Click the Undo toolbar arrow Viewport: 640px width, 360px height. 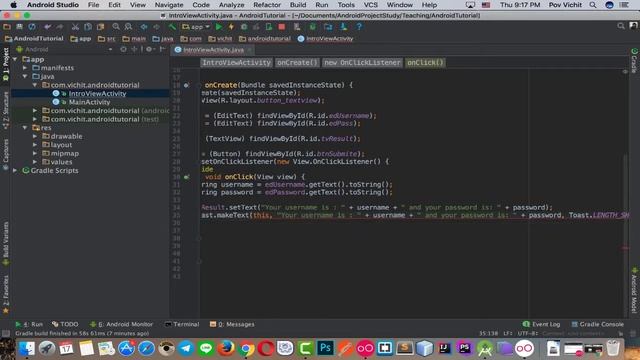48,27
